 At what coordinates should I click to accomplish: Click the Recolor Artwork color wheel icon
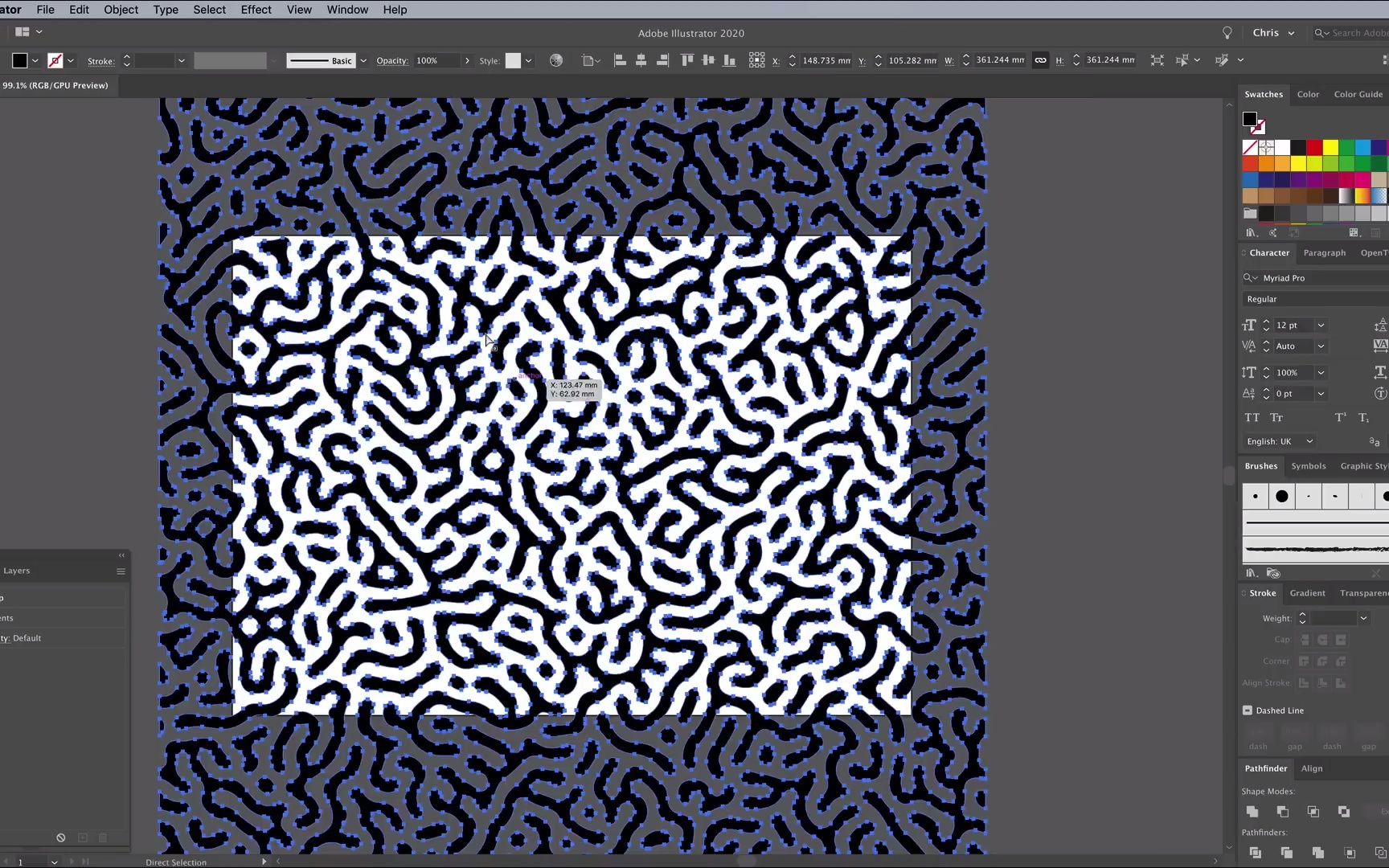click(x=555, y=60)
